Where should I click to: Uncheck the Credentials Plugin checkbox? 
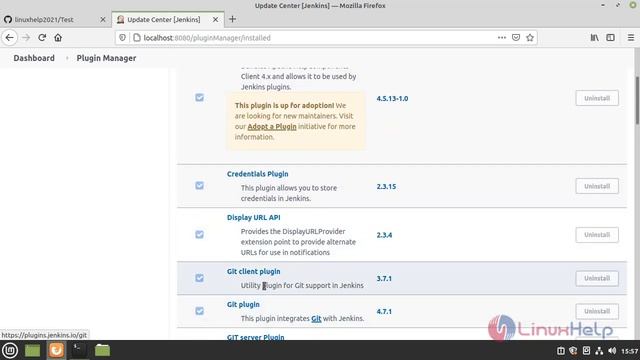[199, 186]
